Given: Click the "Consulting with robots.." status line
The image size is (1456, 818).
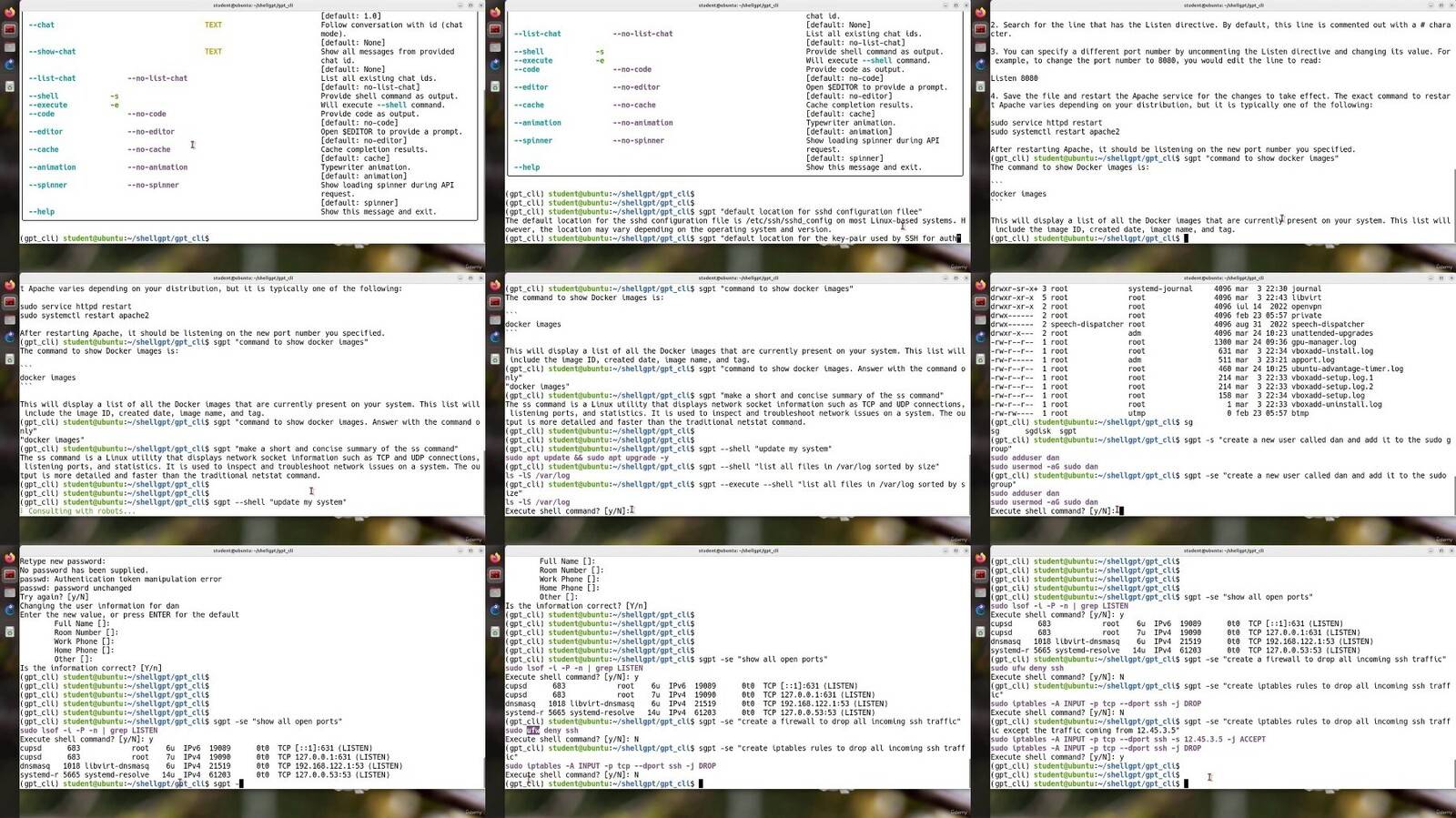Looking at the screenshot, I should pos(76,510).
